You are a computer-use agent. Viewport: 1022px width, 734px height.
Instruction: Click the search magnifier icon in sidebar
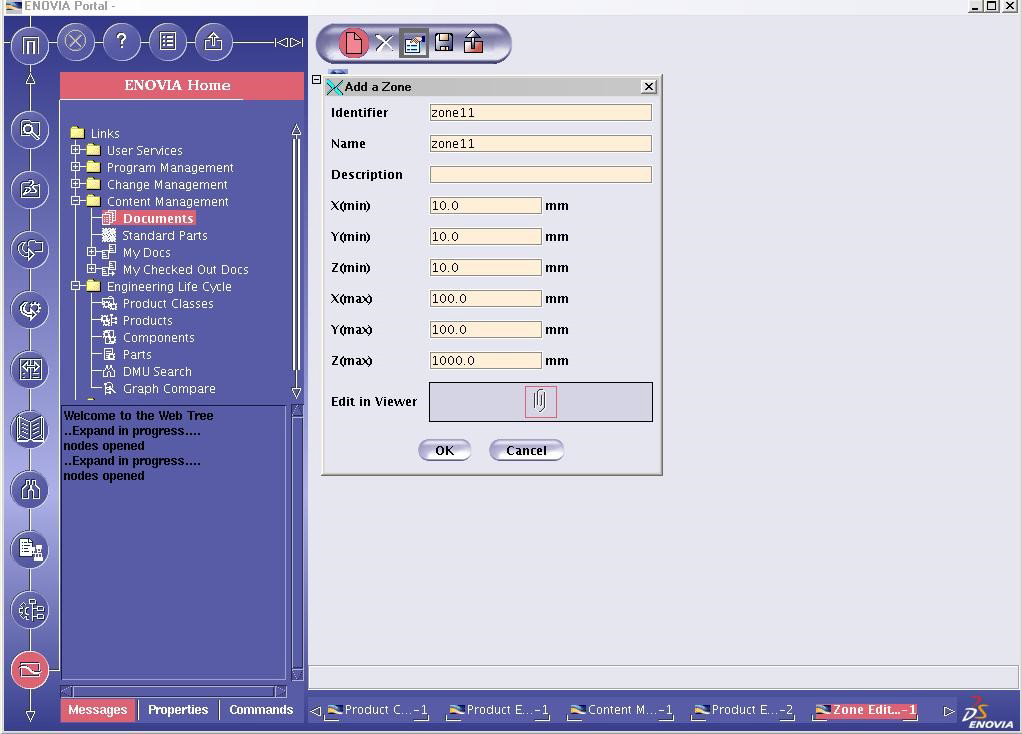30,129
